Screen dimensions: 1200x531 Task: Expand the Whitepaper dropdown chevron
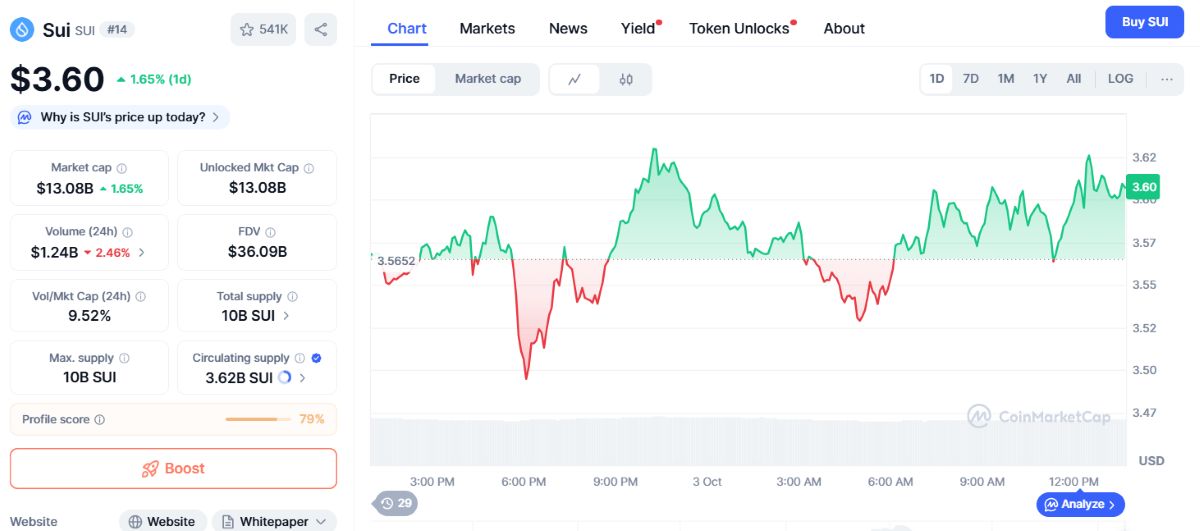tap(320, 522)
